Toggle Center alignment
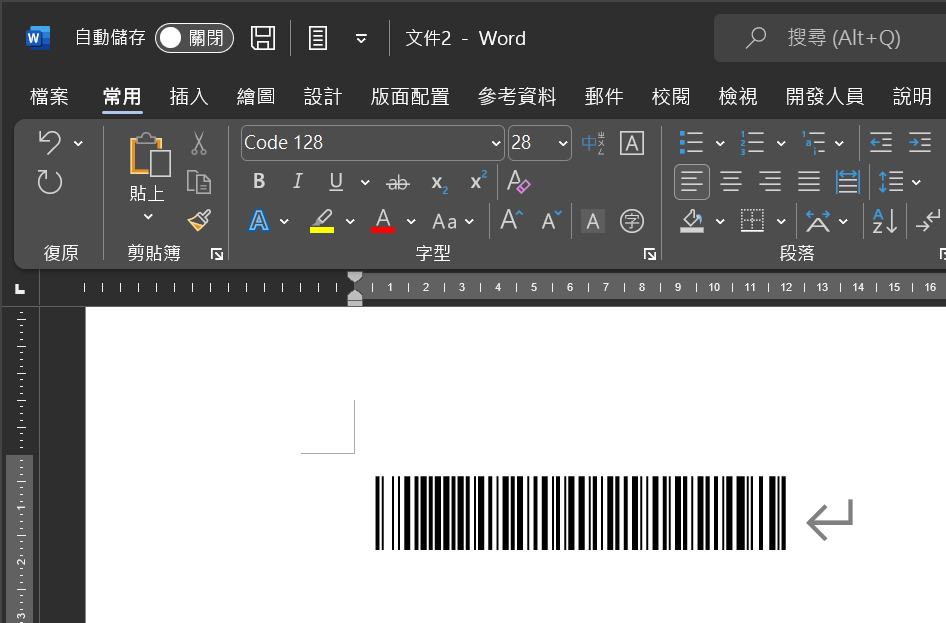The width and height of the screenshot is (946, 623). 731,182
